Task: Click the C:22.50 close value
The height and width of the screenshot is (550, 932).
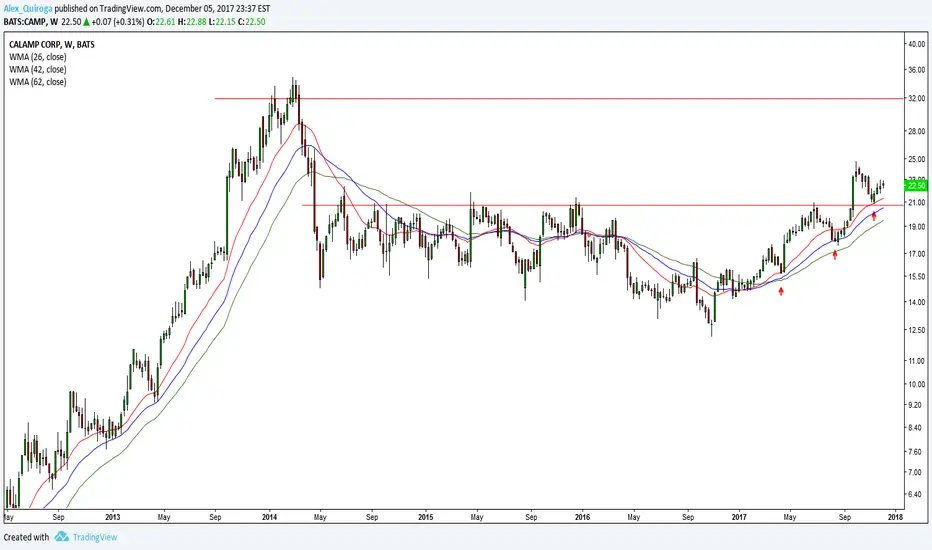Action: [251, 21]
